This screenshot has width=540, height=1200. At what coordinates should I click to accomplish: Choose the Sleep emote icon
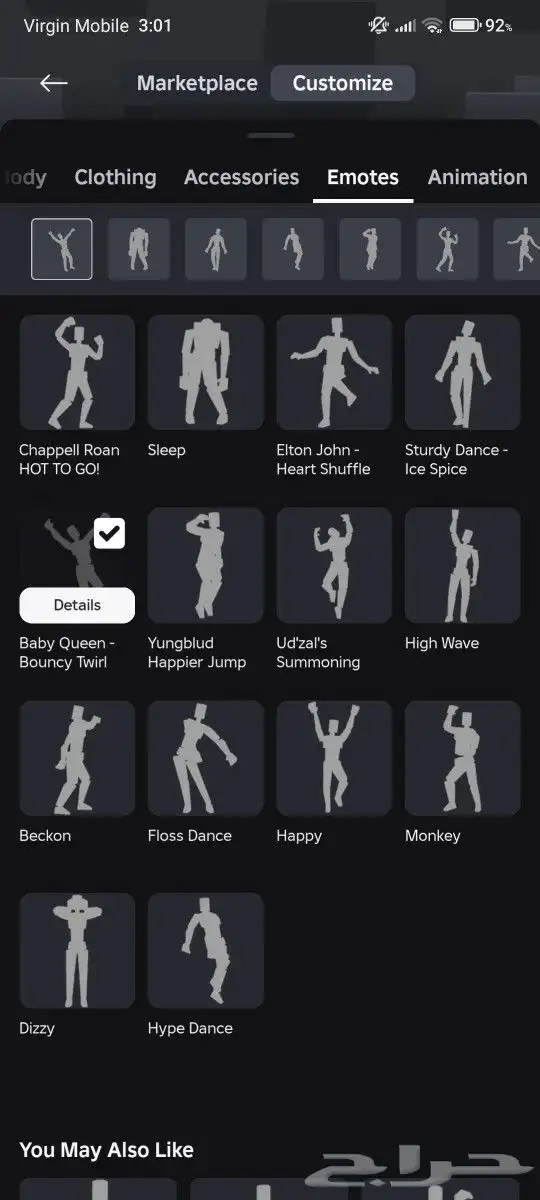click(205, 372)
